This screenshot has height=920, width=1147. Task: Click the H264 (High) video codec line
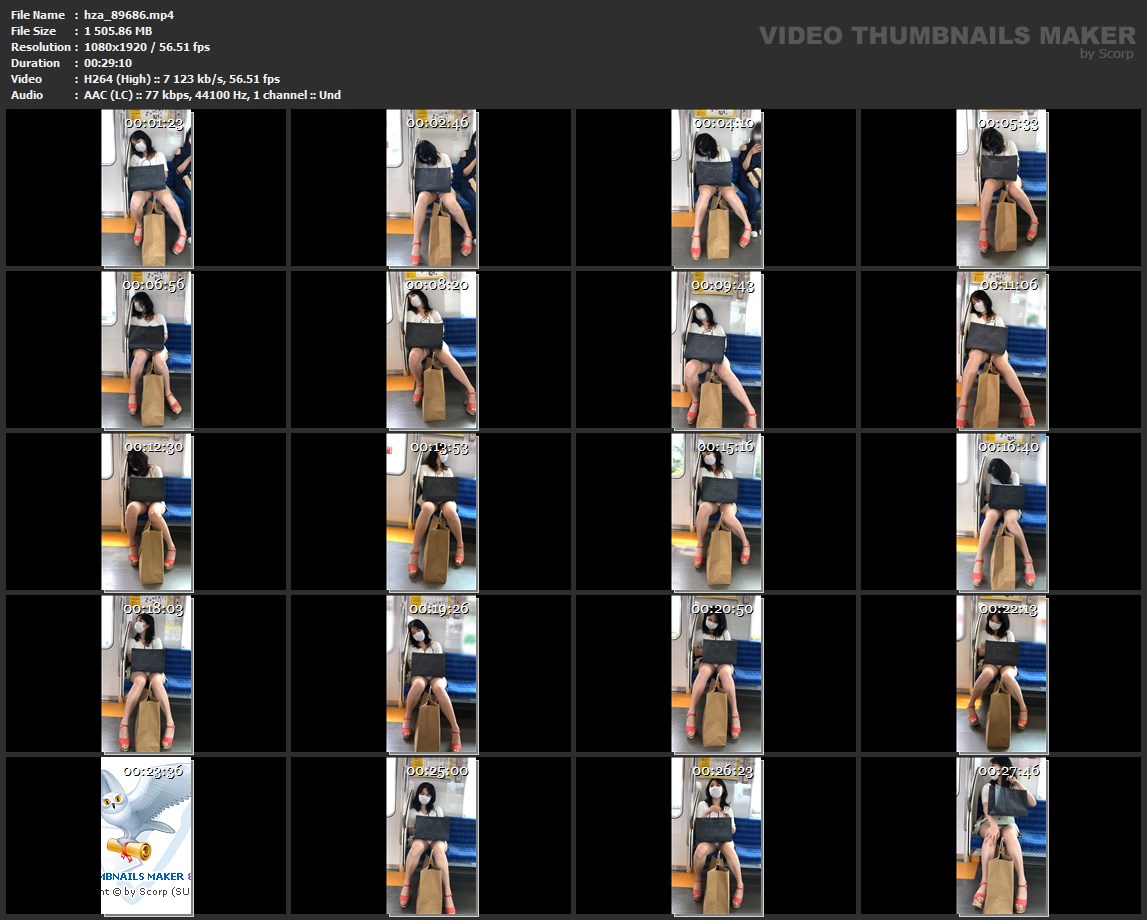point(181,79)
